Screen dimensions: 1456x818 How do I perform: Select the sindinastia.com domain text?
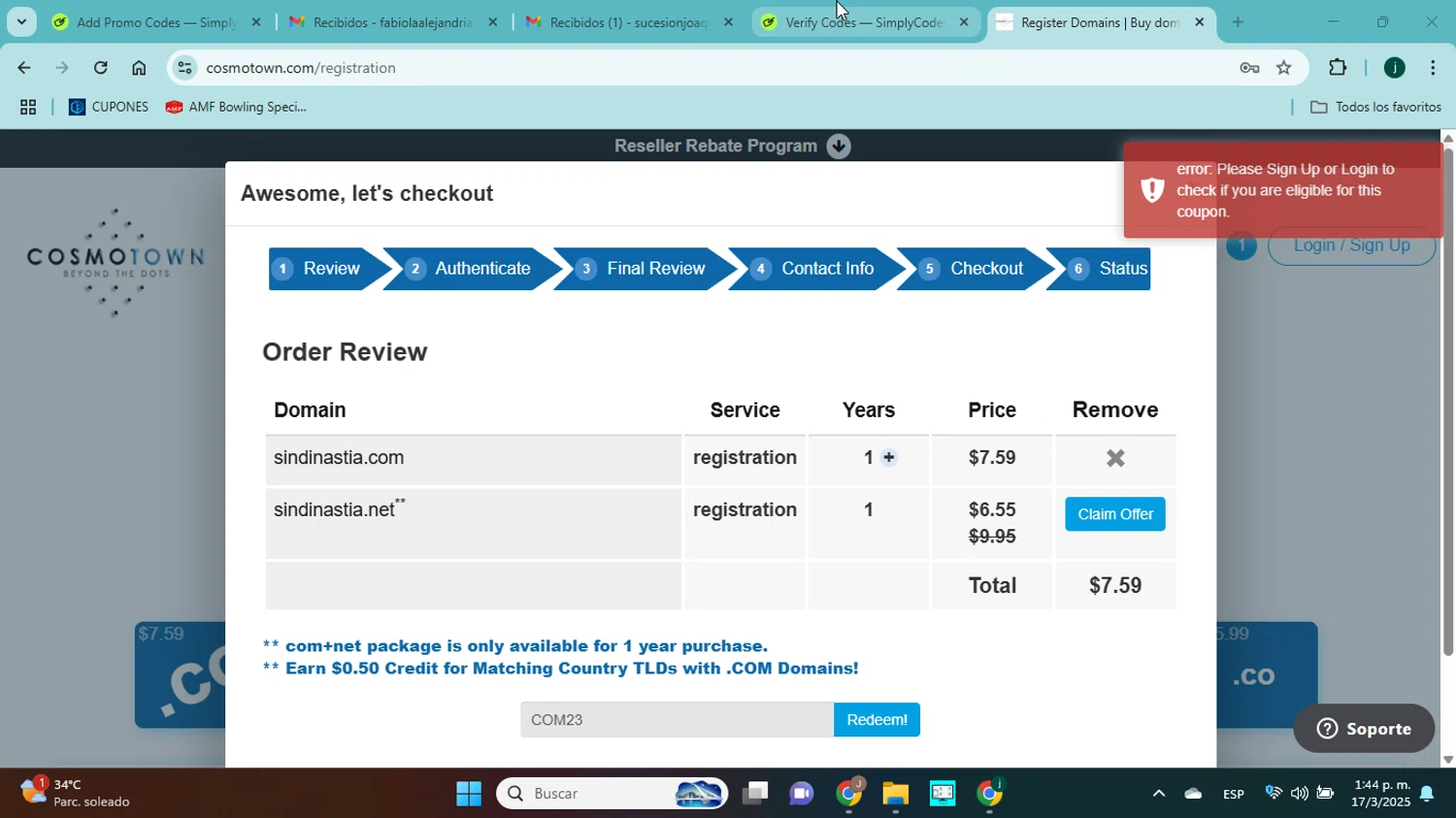coord(339,458)
